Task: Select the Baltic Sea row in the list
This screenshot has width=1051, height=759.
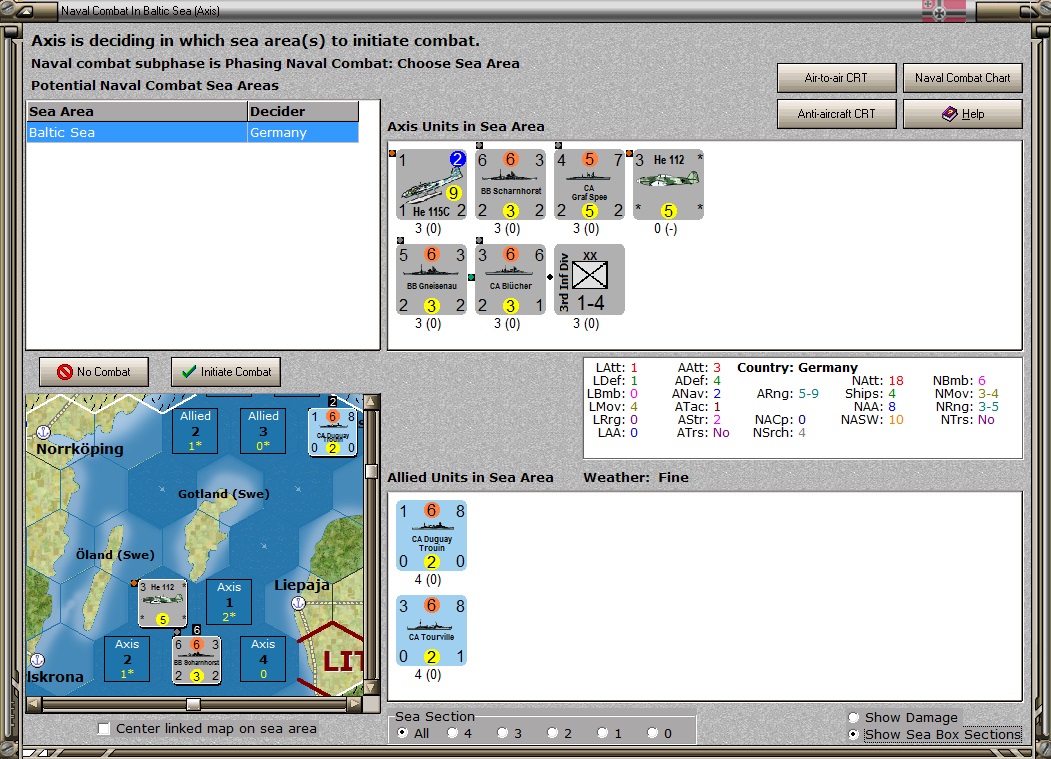Action: (x=192, y=133)
